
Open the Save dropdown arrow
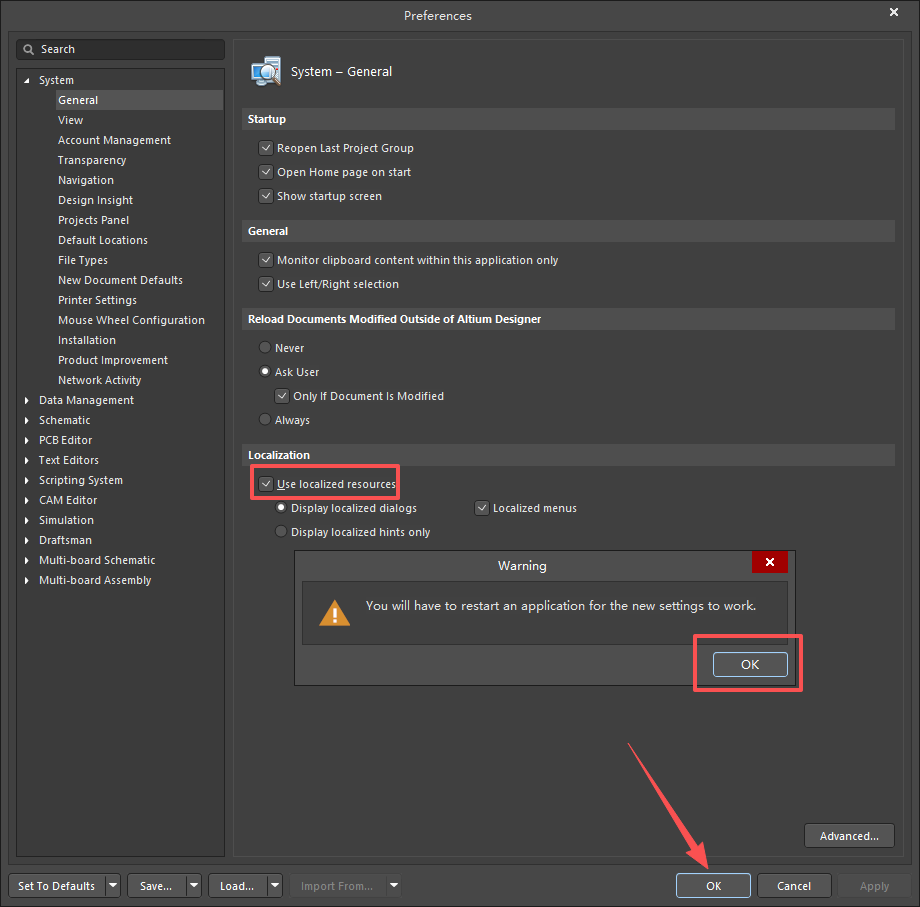click(193, 886)
